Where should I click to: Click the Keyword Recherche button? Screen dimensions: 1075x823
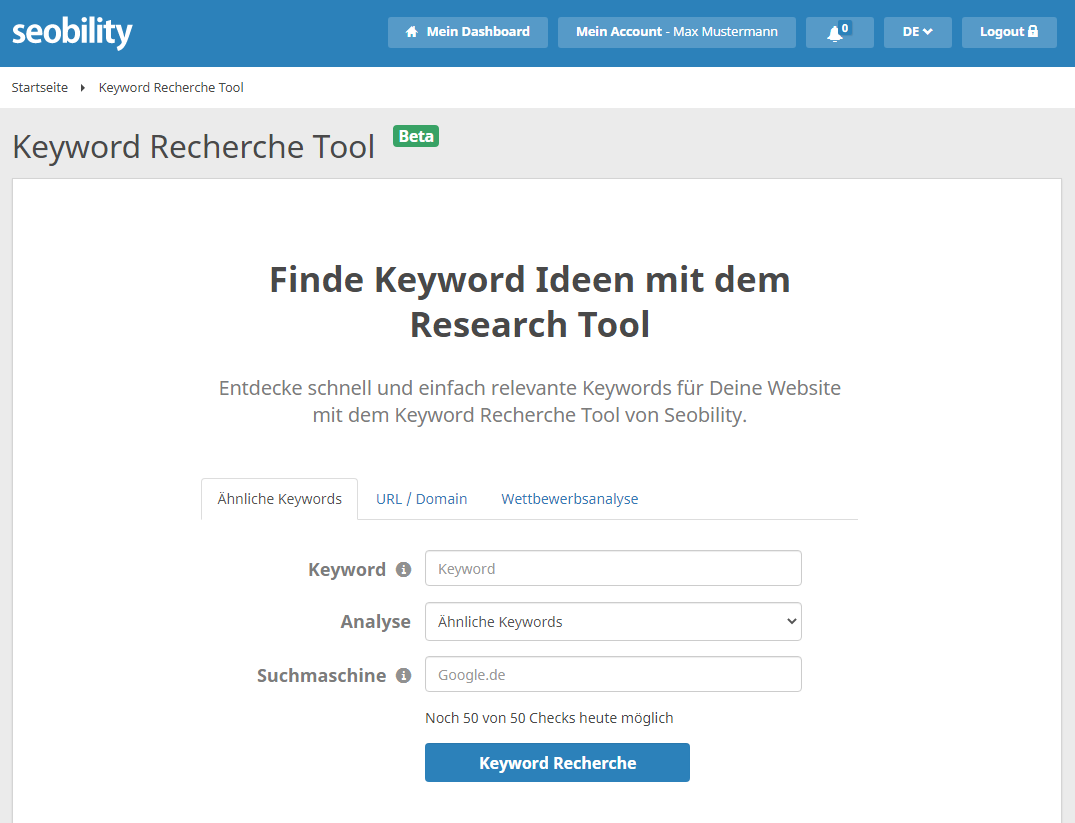point(557,762)
